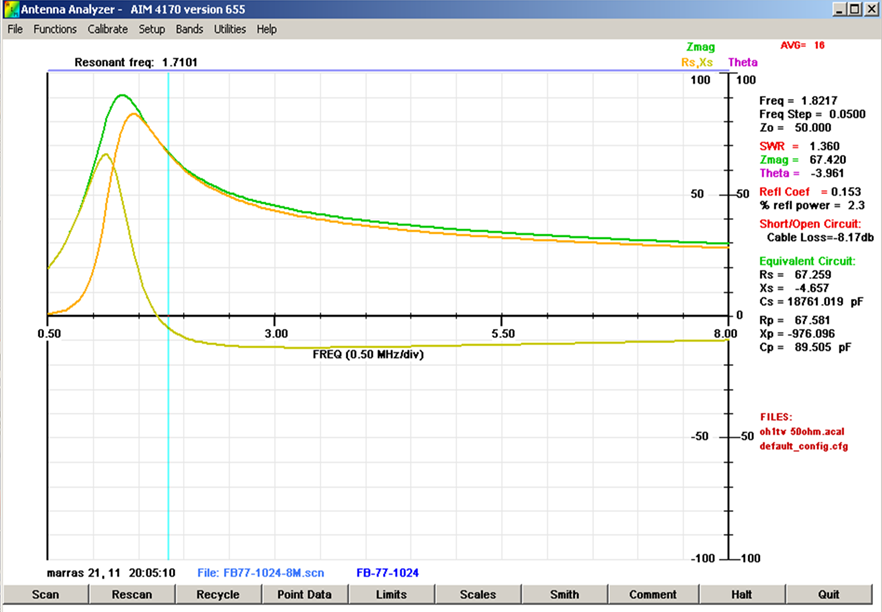Open the Help menu
The image size is (882, 612).
[267, 29]
